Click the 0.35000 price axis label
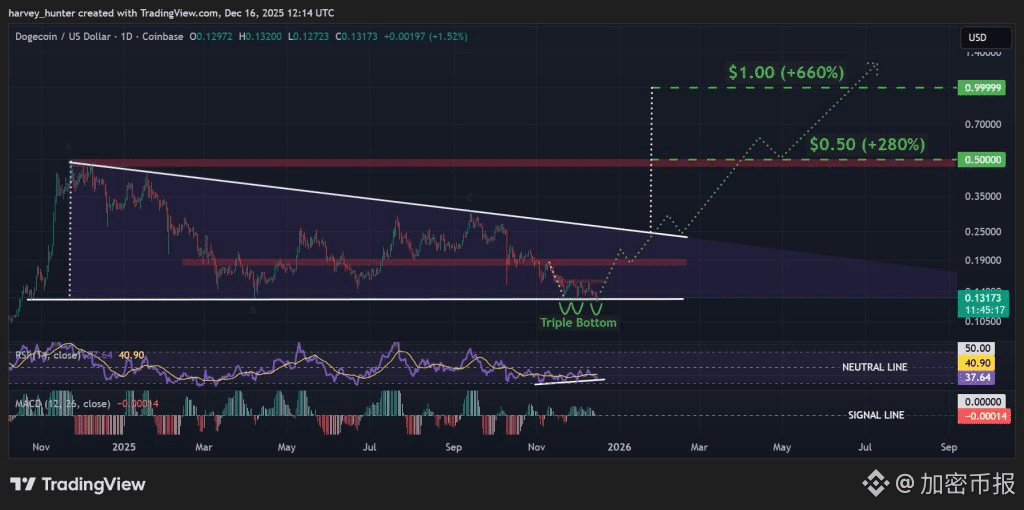The image size is (1024, 510). 982,195
